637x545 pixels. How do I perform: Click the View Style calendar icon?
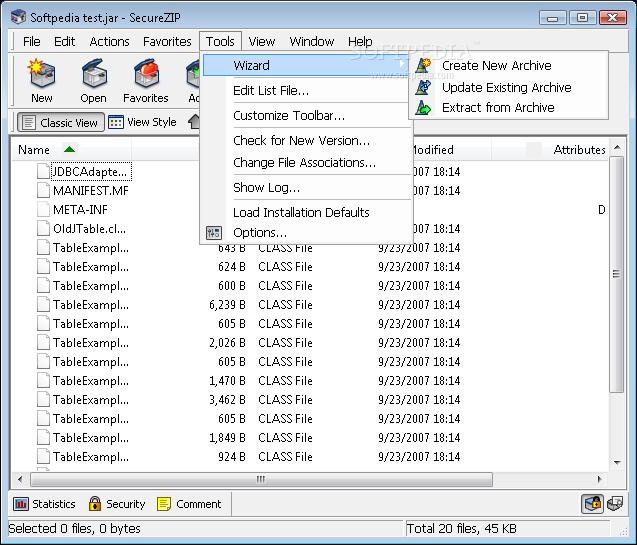[x=116, y=122]
